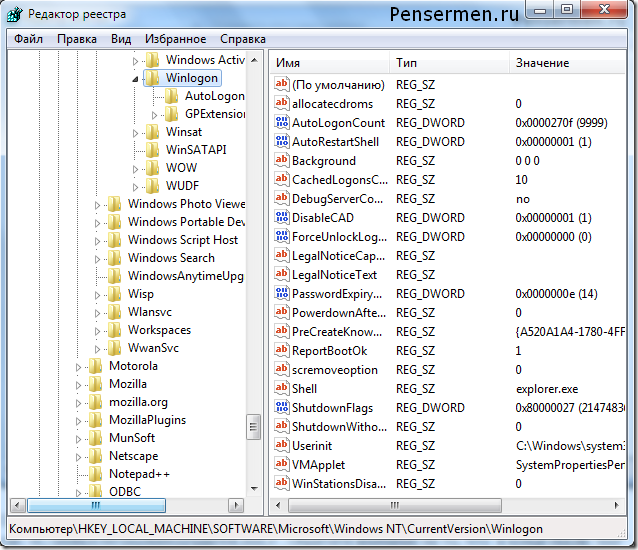638x550 pixels.
Task: Click the Registry Editor icon in title bar
Action: click(15, 15)
